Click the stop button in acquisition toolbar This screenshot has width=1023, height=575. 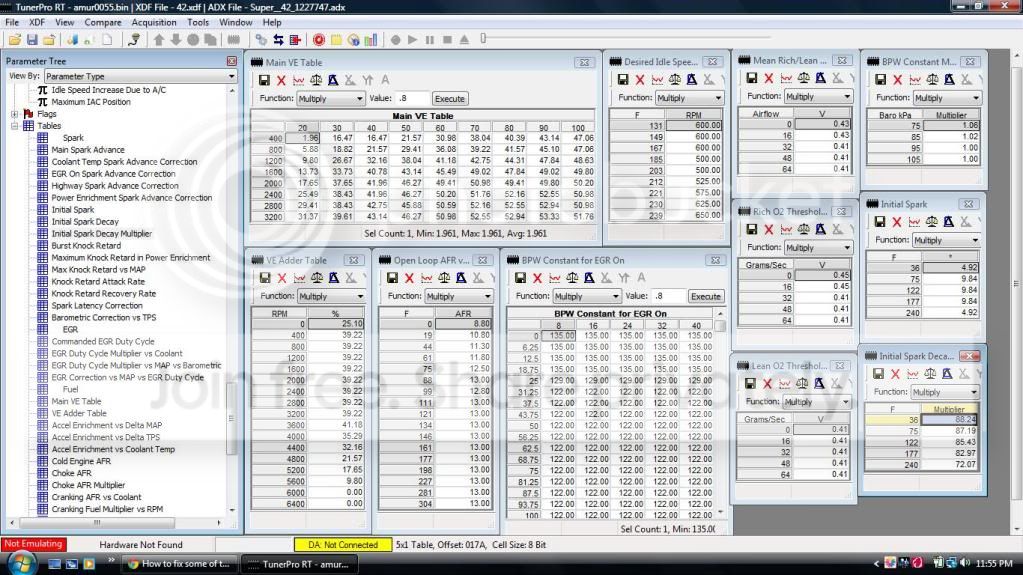pyautogui.click(x=447, y=40)
